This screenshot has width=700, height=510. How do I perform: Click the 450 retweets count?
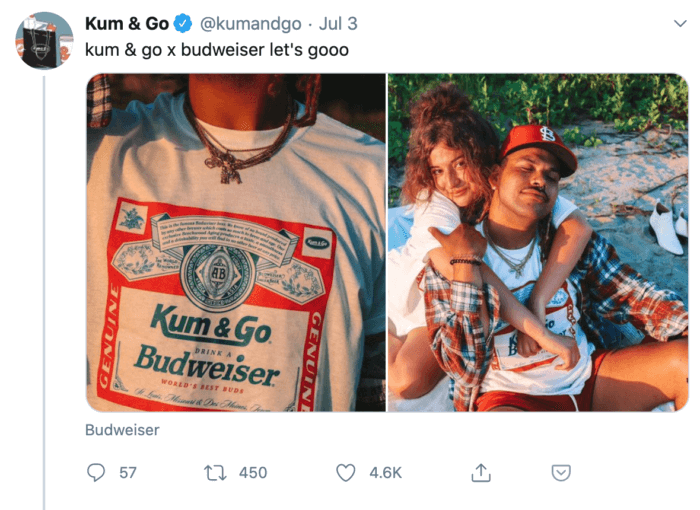(253, 472)
